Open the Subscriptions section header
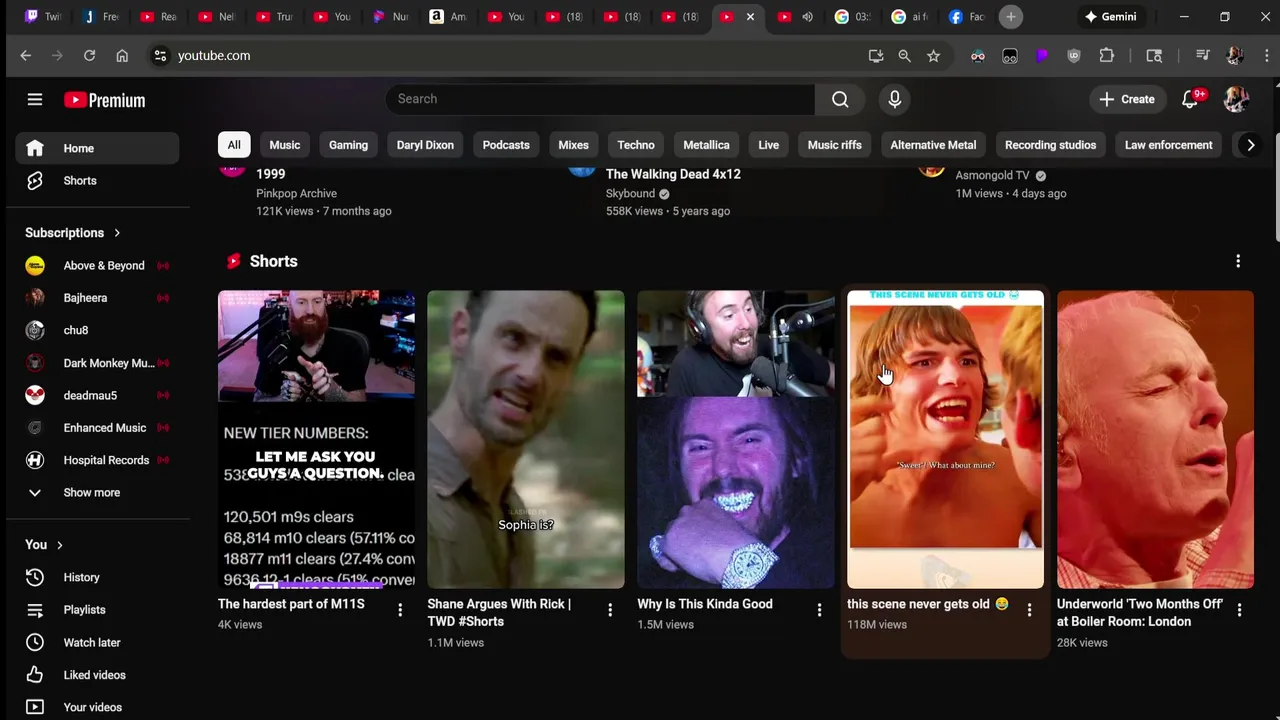This screenshot has width=1280, height=720. 73,232
